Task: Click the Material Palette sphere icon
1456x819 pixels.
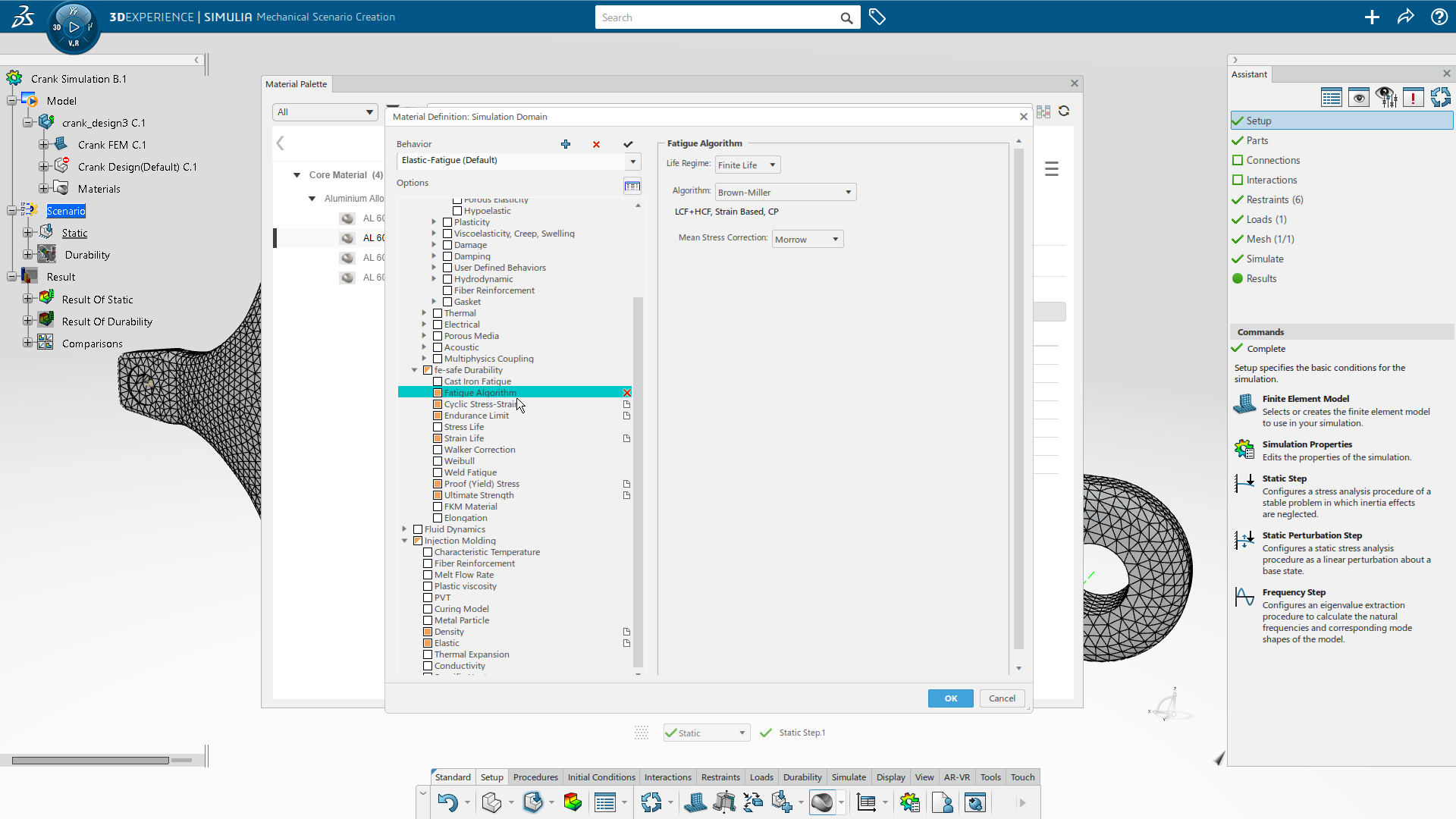Action: pos(822,802)
